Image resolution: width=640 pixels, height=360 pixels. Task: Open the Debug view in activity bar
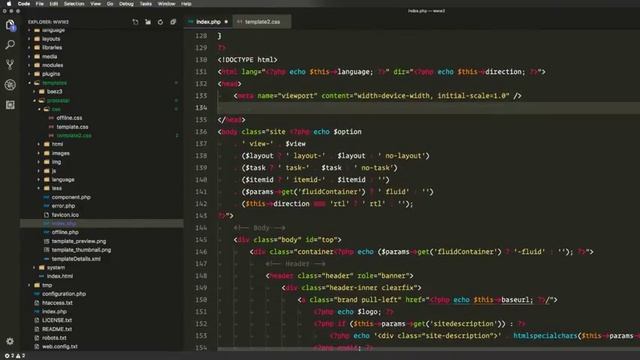pyautogui.click(x=10, y=84)
